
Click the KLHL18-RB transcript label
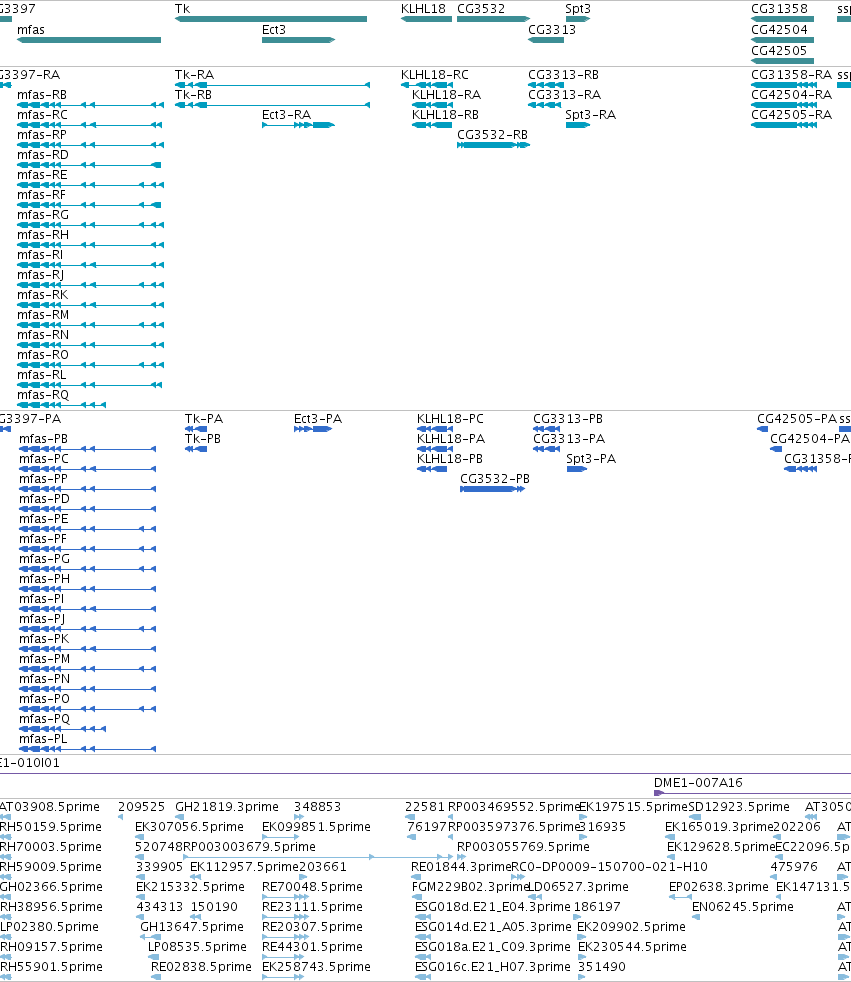(x=445, y=115)
